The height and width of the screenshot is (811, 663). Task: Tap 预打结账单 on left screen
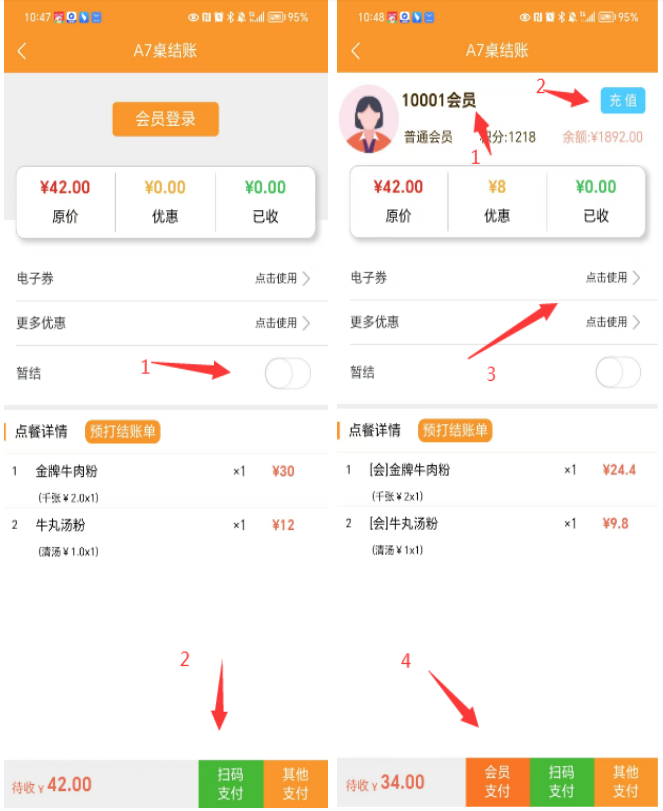123,431
